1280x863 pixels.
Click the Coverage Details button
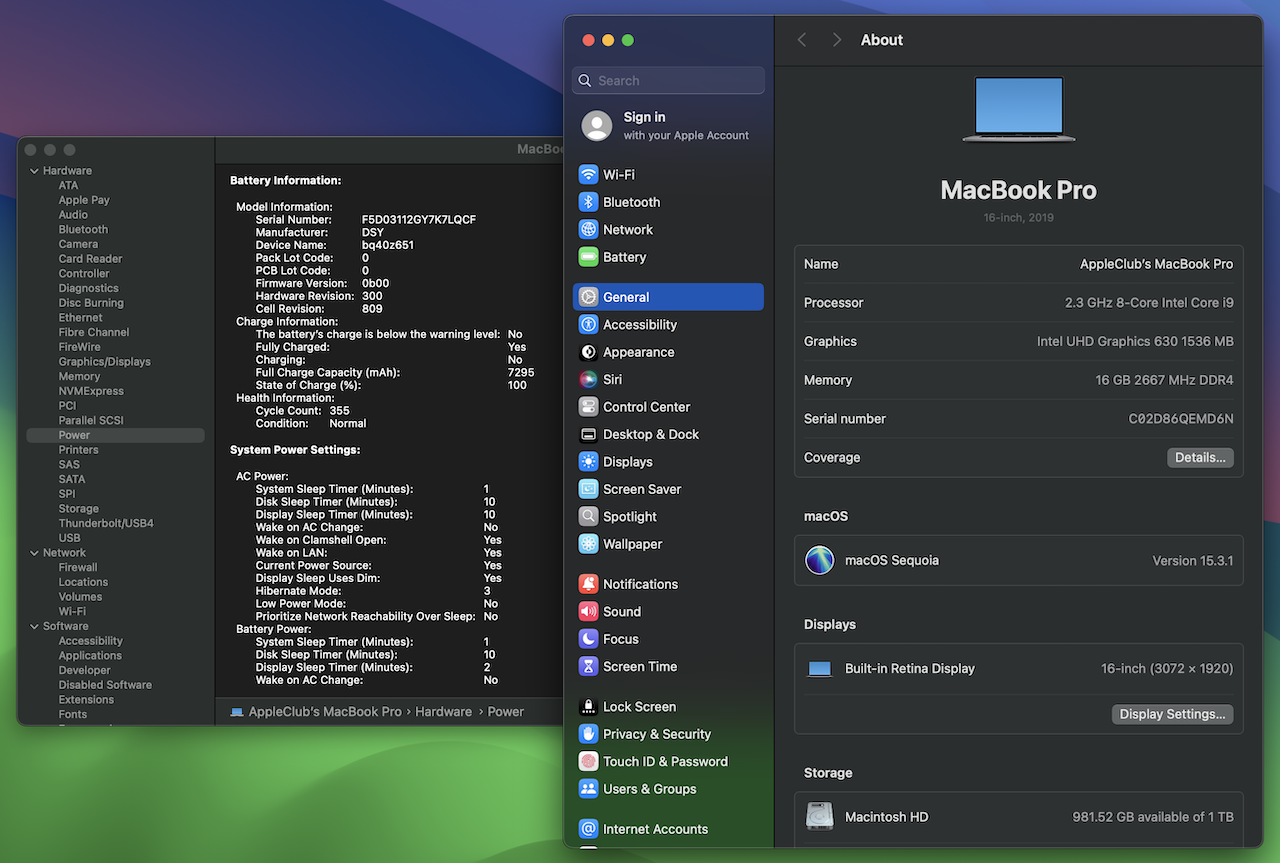pyautogui.click(x=1200, y=457)
